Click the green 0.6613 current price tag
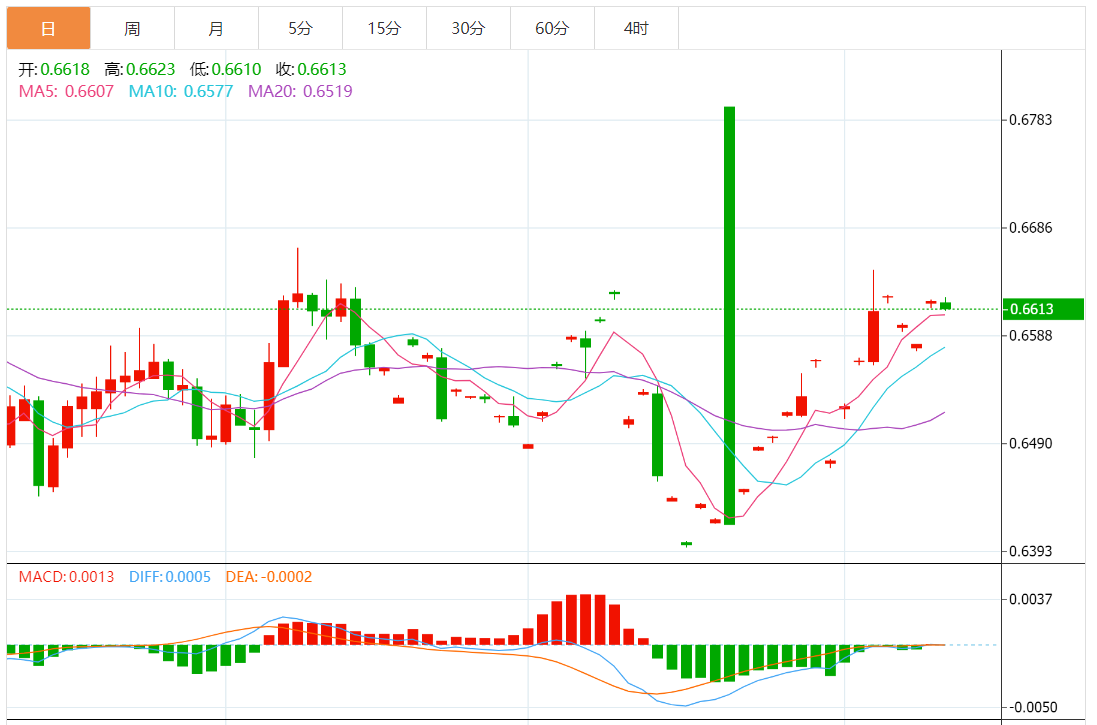The image size is (1097, 725). pyautogui.click(x=1043, y=309)
